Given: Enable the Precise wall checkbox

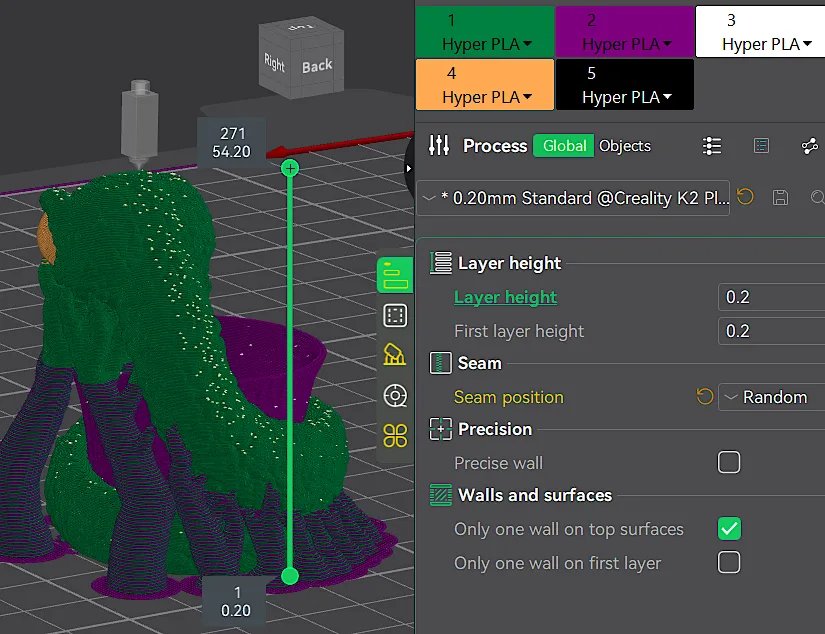Looking at the screenshot, I should coord(729,462).
